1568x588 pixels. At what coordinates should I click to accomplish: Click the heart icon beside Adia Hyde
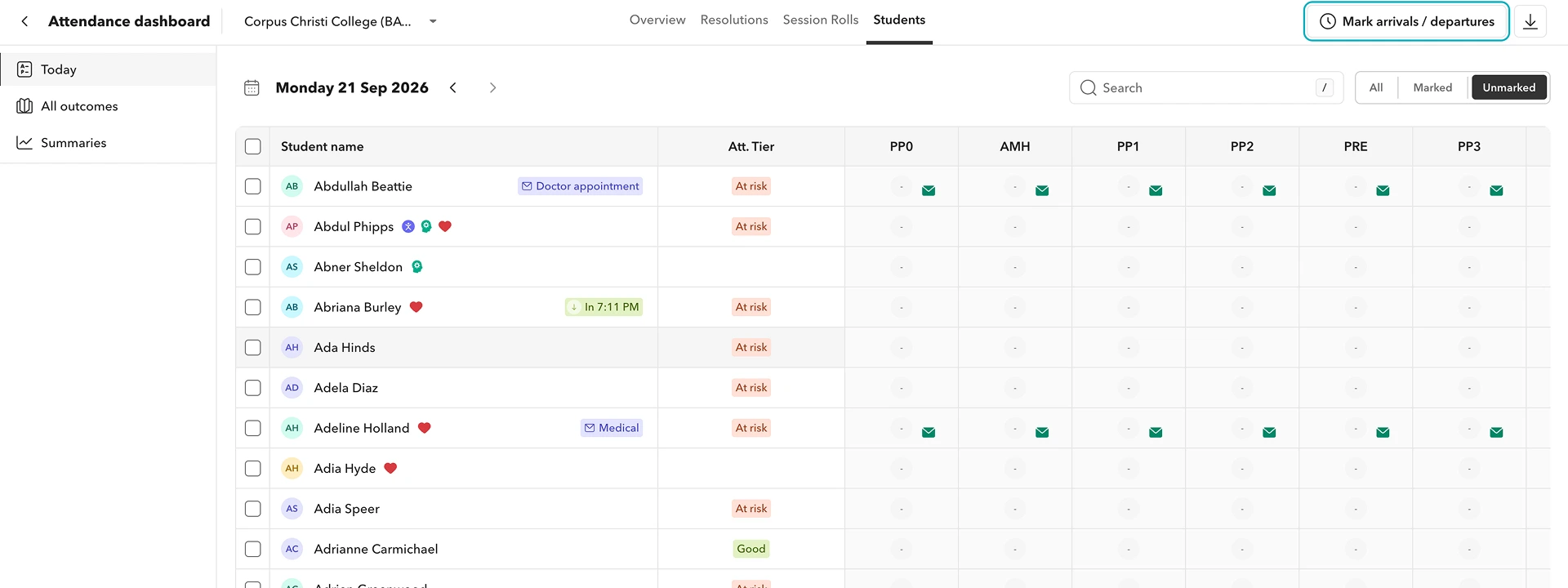(390, 468)
